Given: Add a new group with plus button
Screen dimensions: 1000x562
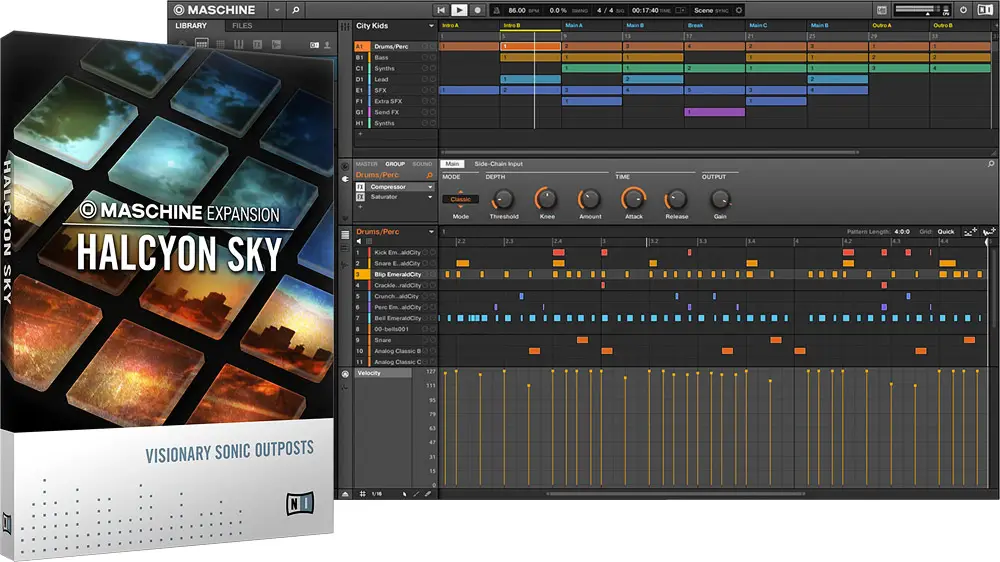Looking at the screenshot, I should coord(360,133).
